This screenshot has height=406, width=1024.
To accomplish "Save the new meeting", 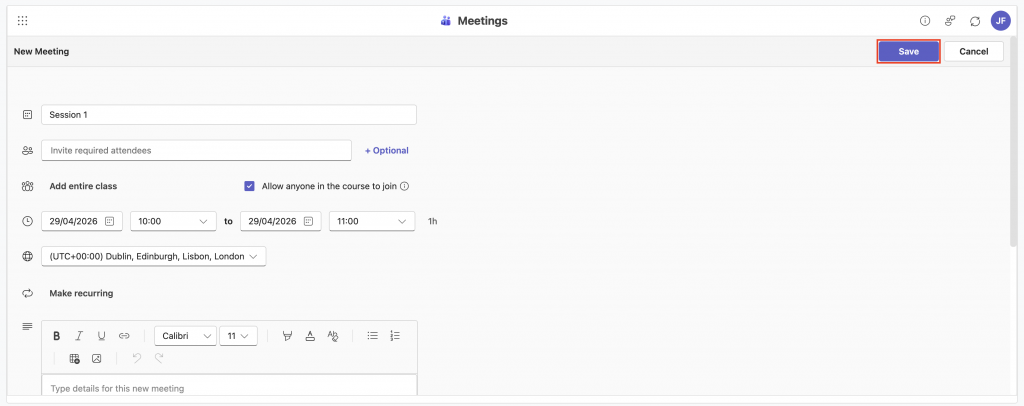I will click(x=908, y=51).
